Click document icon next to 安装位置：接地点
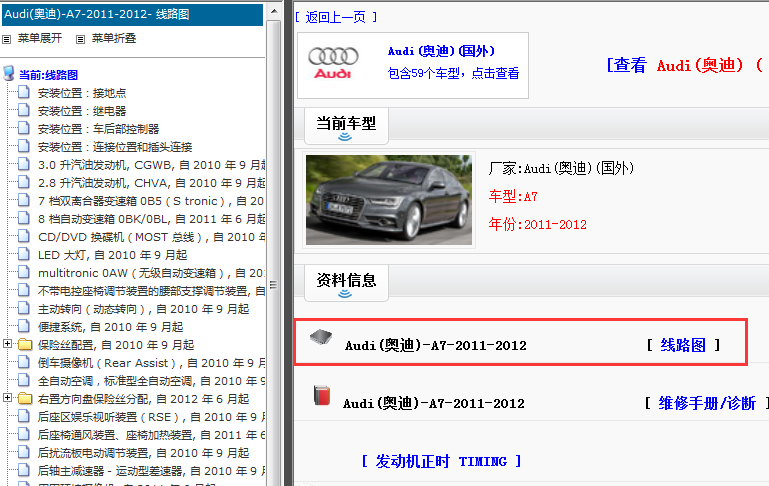The height and width of the screenshot is (486, 769). click(x=25, y=93)
